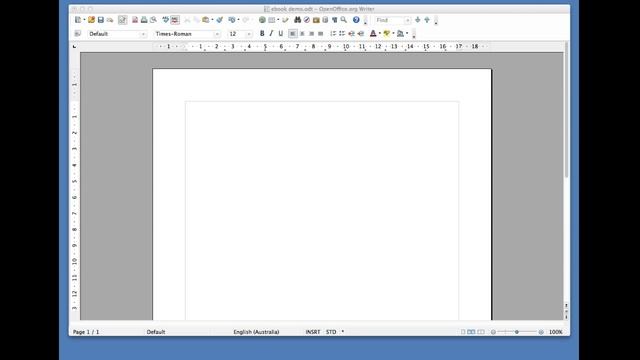640x360 pixels.
Task: Open a file with the Open icon
Action: 91,20
